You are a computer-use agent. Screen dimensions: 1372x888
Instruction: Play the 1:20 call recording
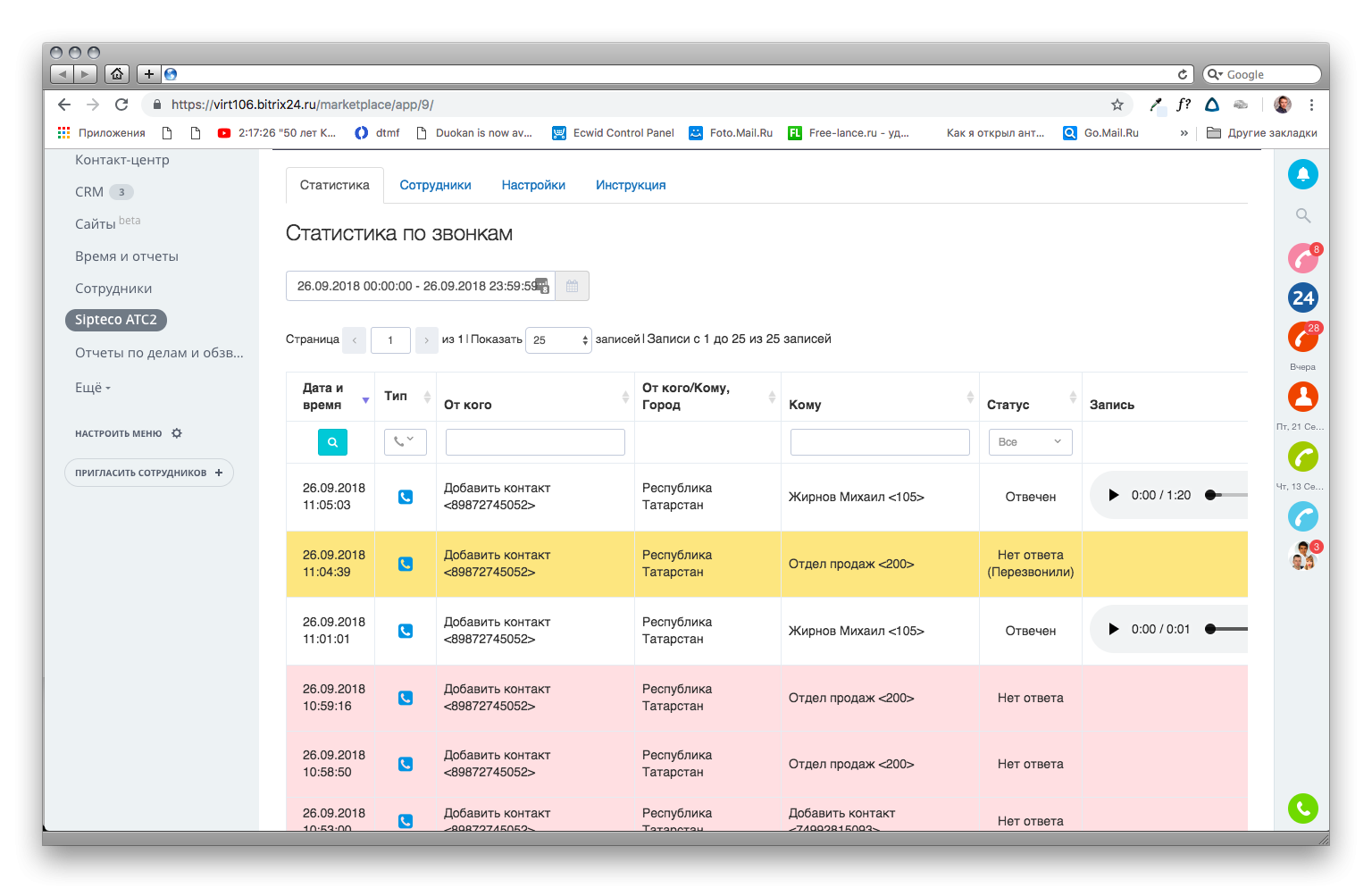[x=1113, y=495]
